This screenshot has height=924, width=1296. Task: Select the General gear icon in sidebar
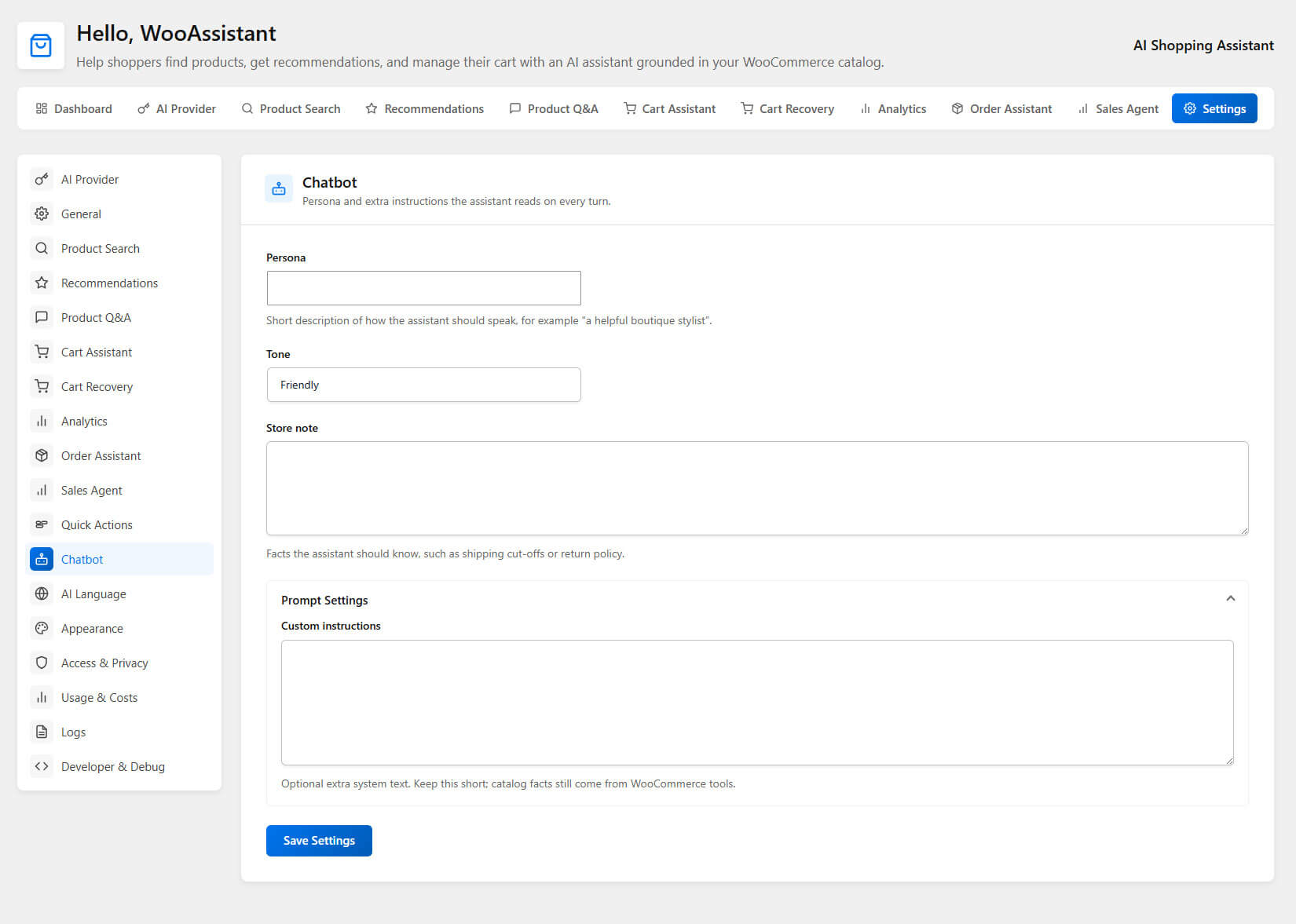(x=42, y=214)
